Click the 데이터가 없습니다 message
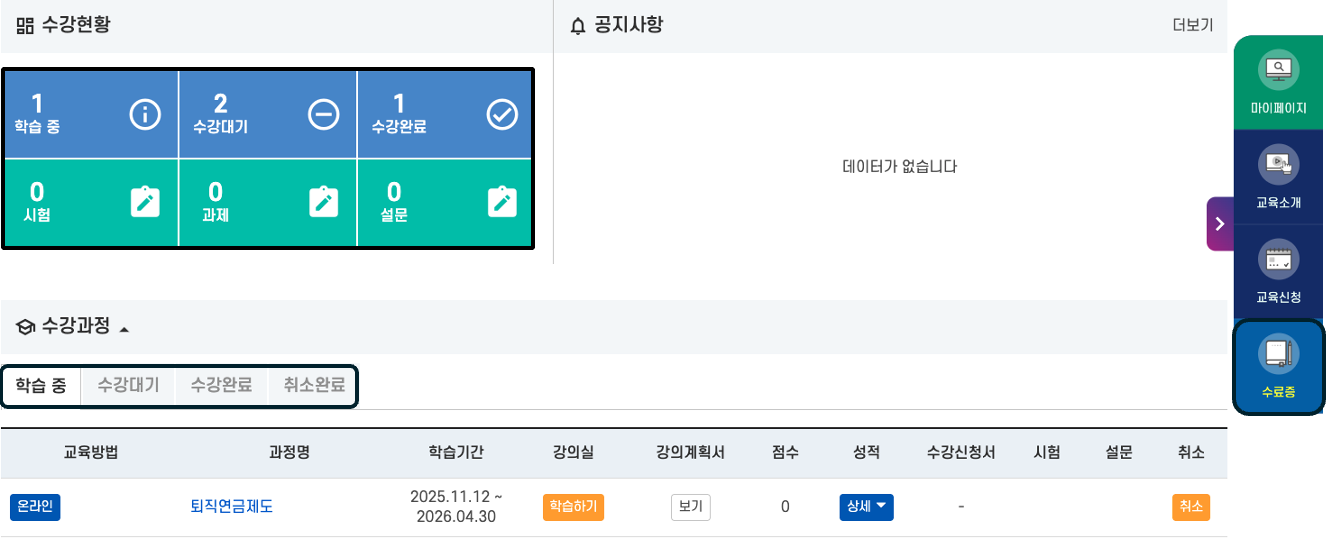The height and width of the screenshot is (538, 1328). click(x=900, y=167)
